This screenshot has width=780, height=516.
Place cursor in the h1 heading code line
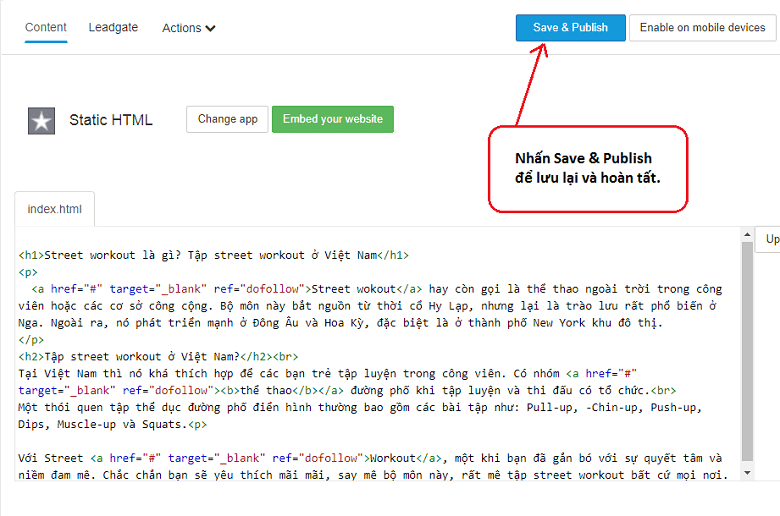click(x=214, y=255)
